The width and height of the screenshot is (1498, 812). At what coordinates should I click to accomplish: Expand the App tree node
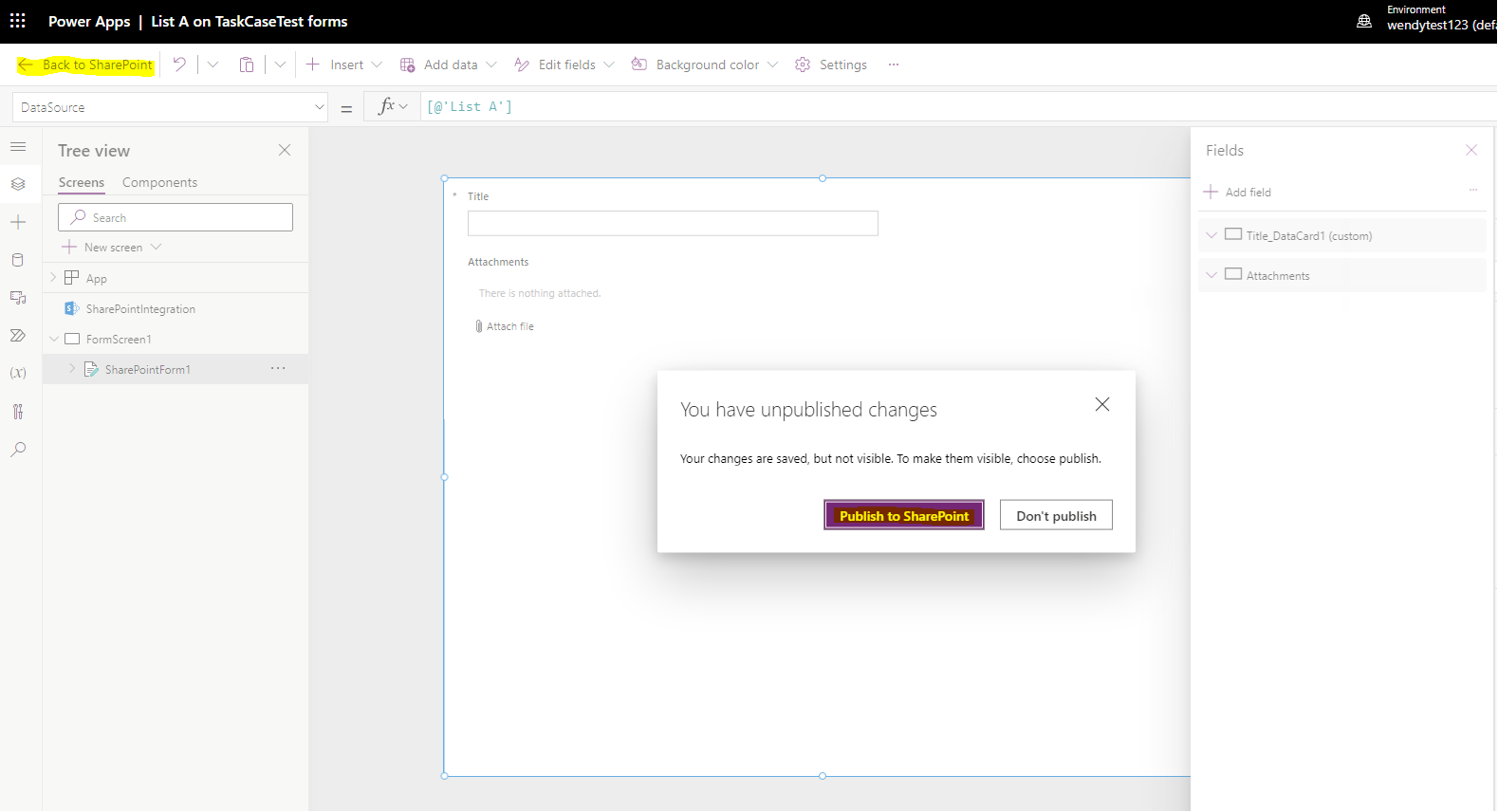pos(53,278)
